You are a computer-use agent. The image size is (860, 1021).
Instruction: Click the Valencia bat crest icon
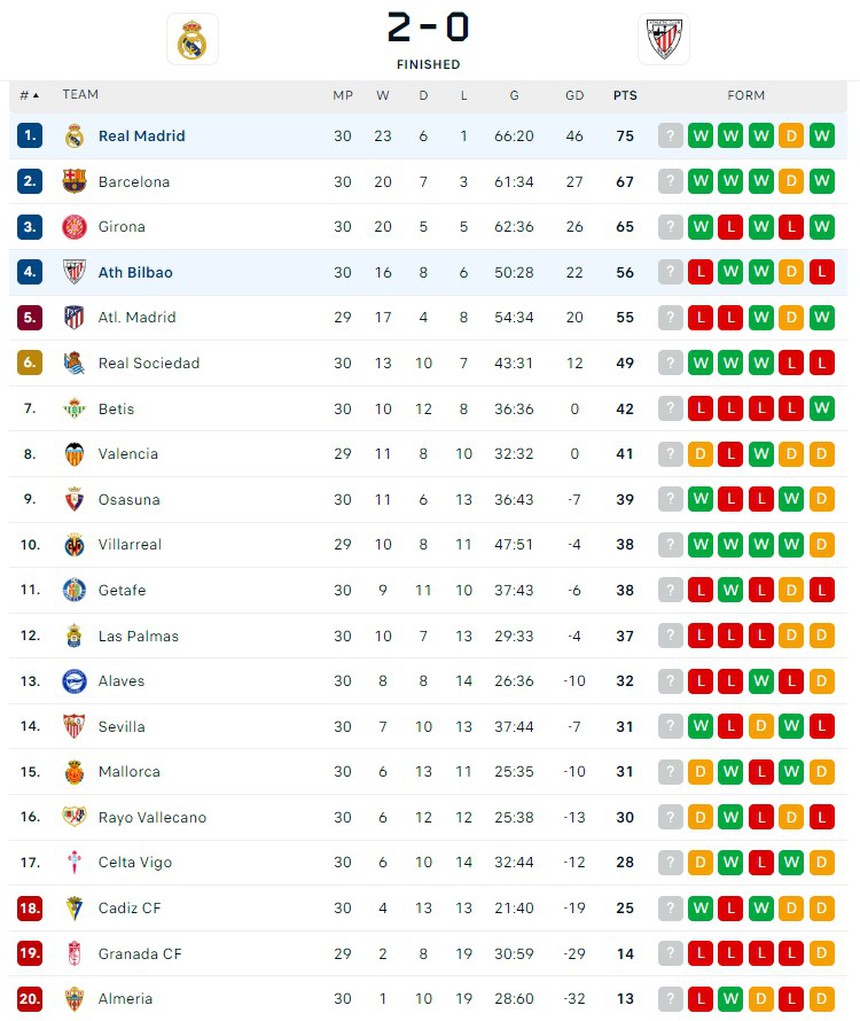pyautogui.click(x=74, y=454)
